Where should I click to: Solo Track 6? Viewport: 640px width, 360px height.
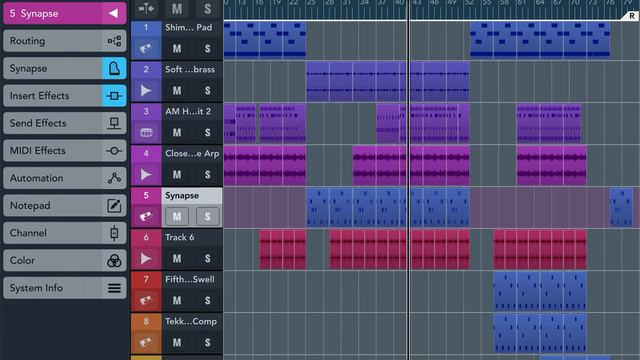click(207, 258)
